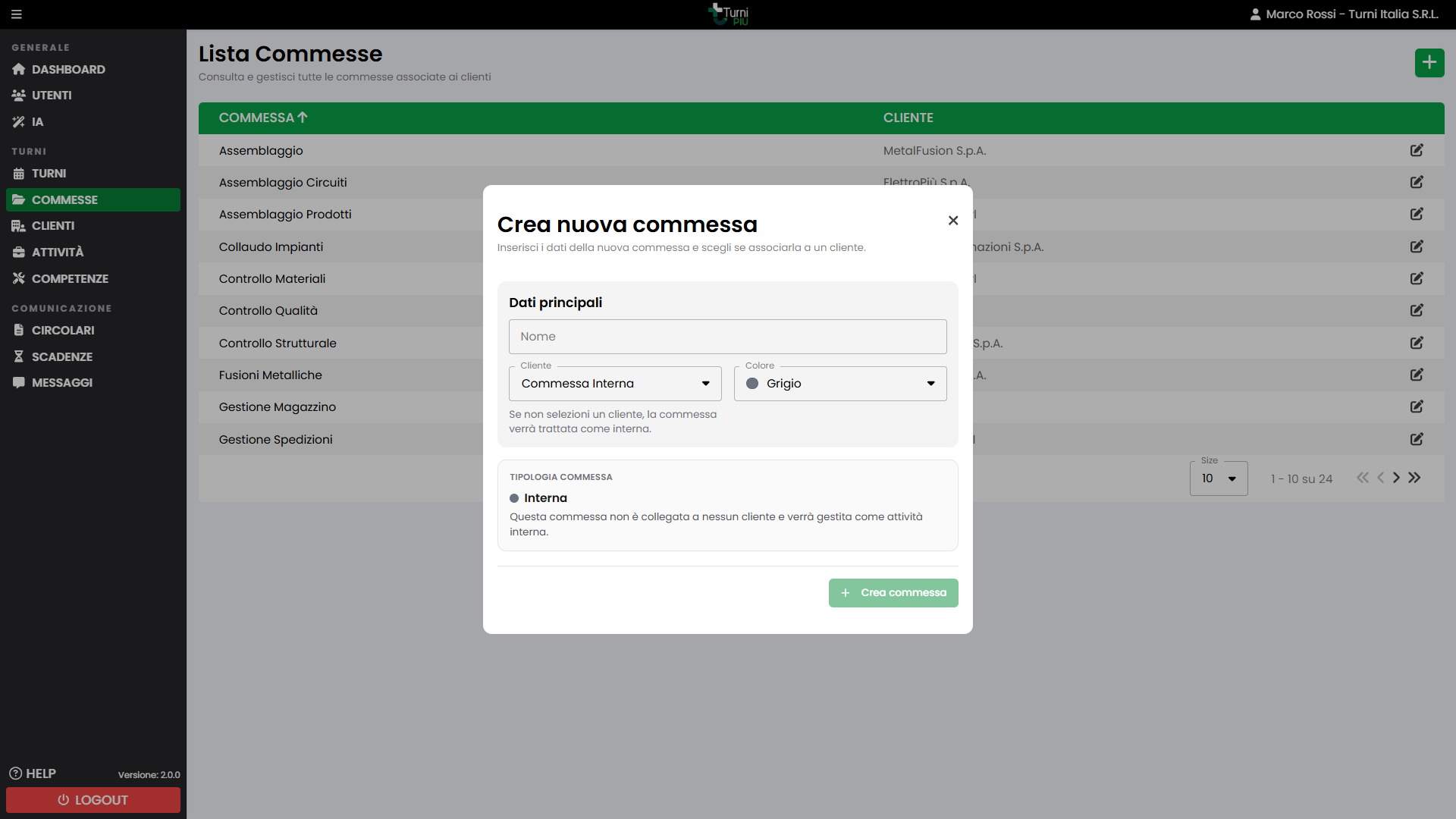
Task: Edit the Assemblaggio Circuiti row
Action: pyautogui.click(x=1416, y=182)
